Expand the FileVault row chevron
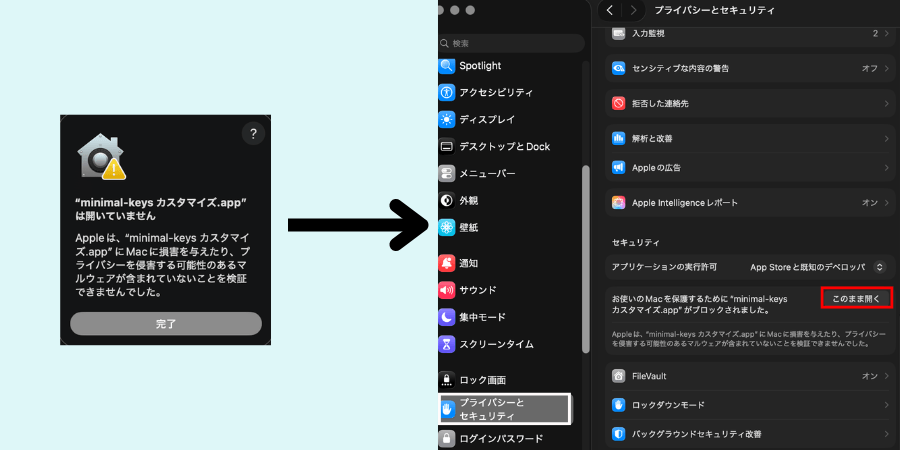Viewport: 900px width, 450px height. click(x=887, y=376)
